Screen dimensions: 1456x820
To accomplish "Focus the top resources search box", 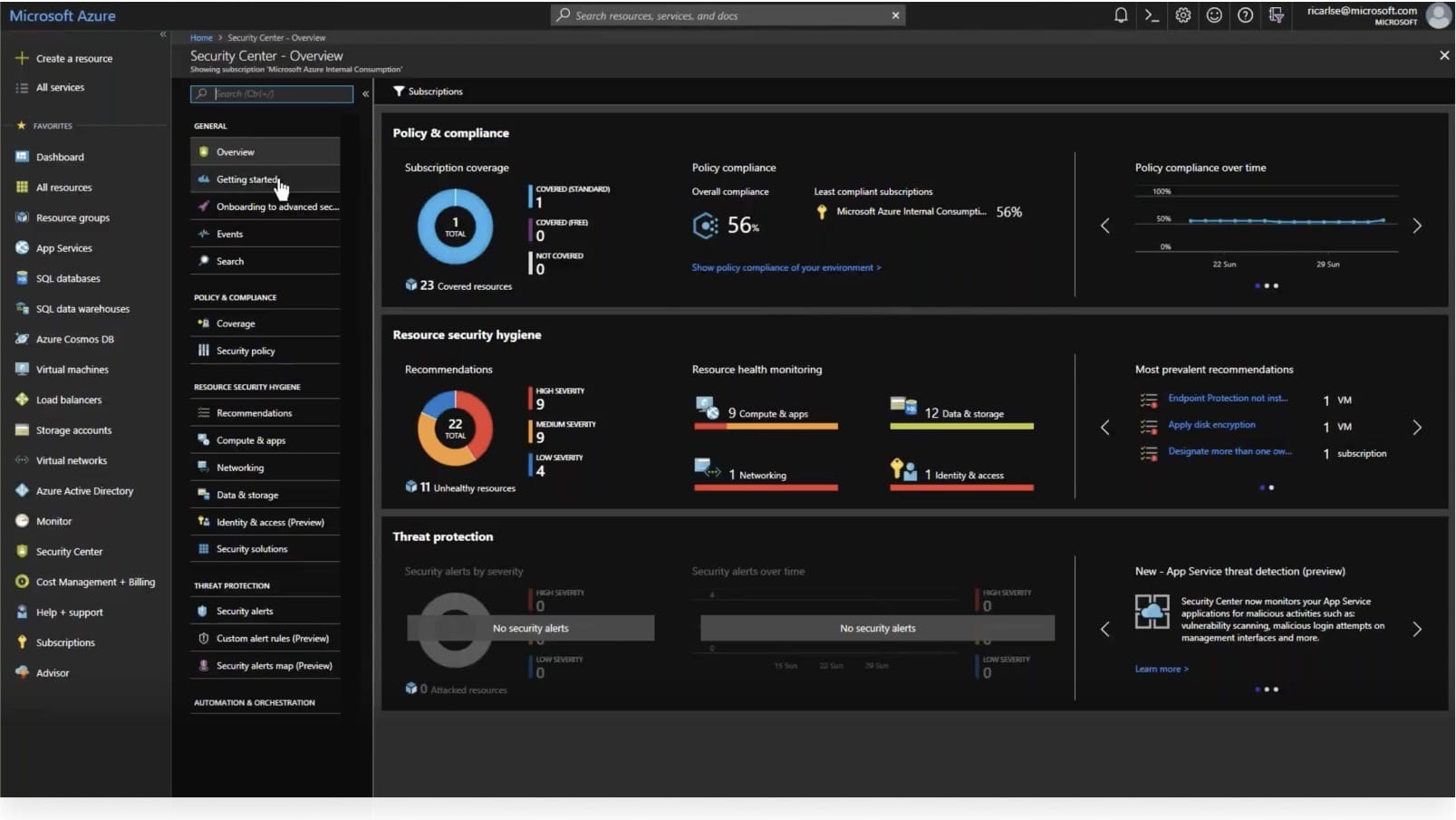I will [728, 15].
